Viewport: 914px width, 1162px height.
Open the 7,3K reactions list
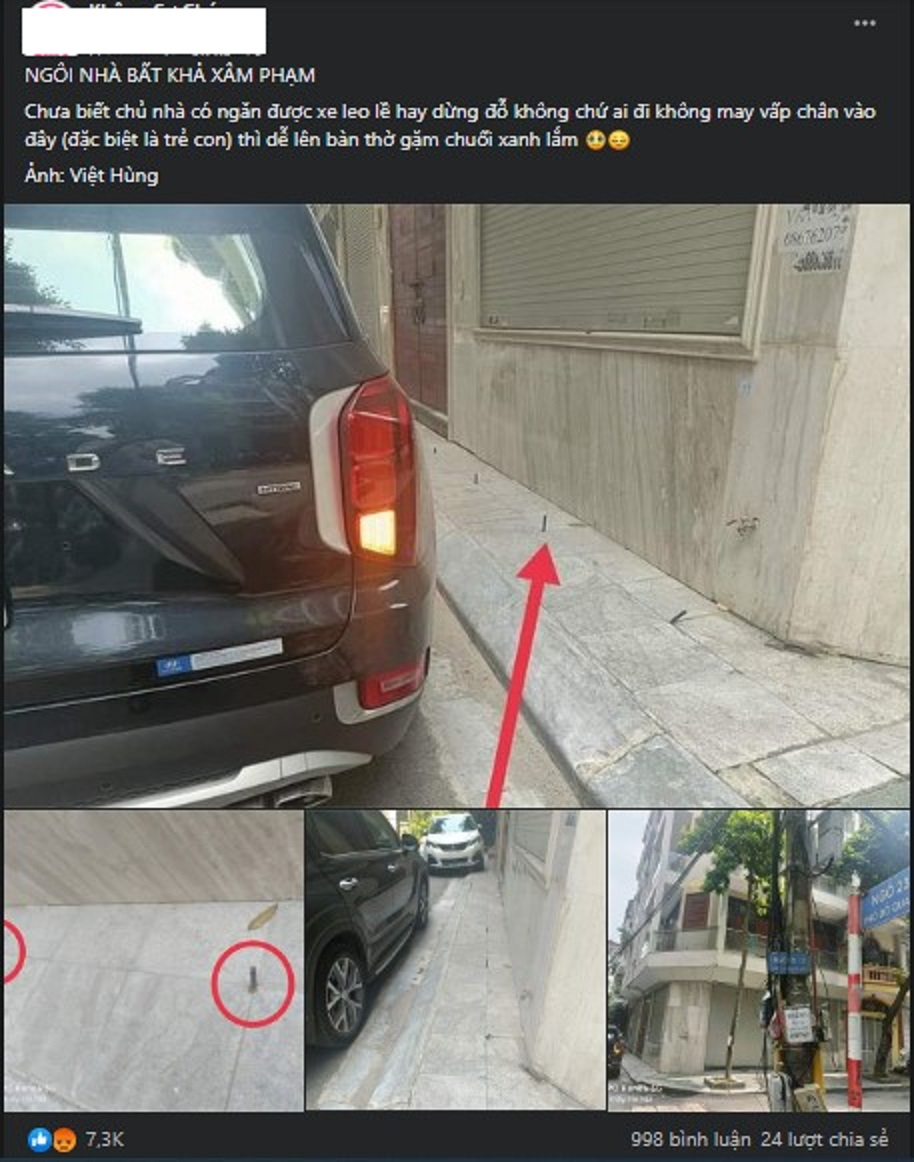pyautogui.click(x=105, y=1139)
